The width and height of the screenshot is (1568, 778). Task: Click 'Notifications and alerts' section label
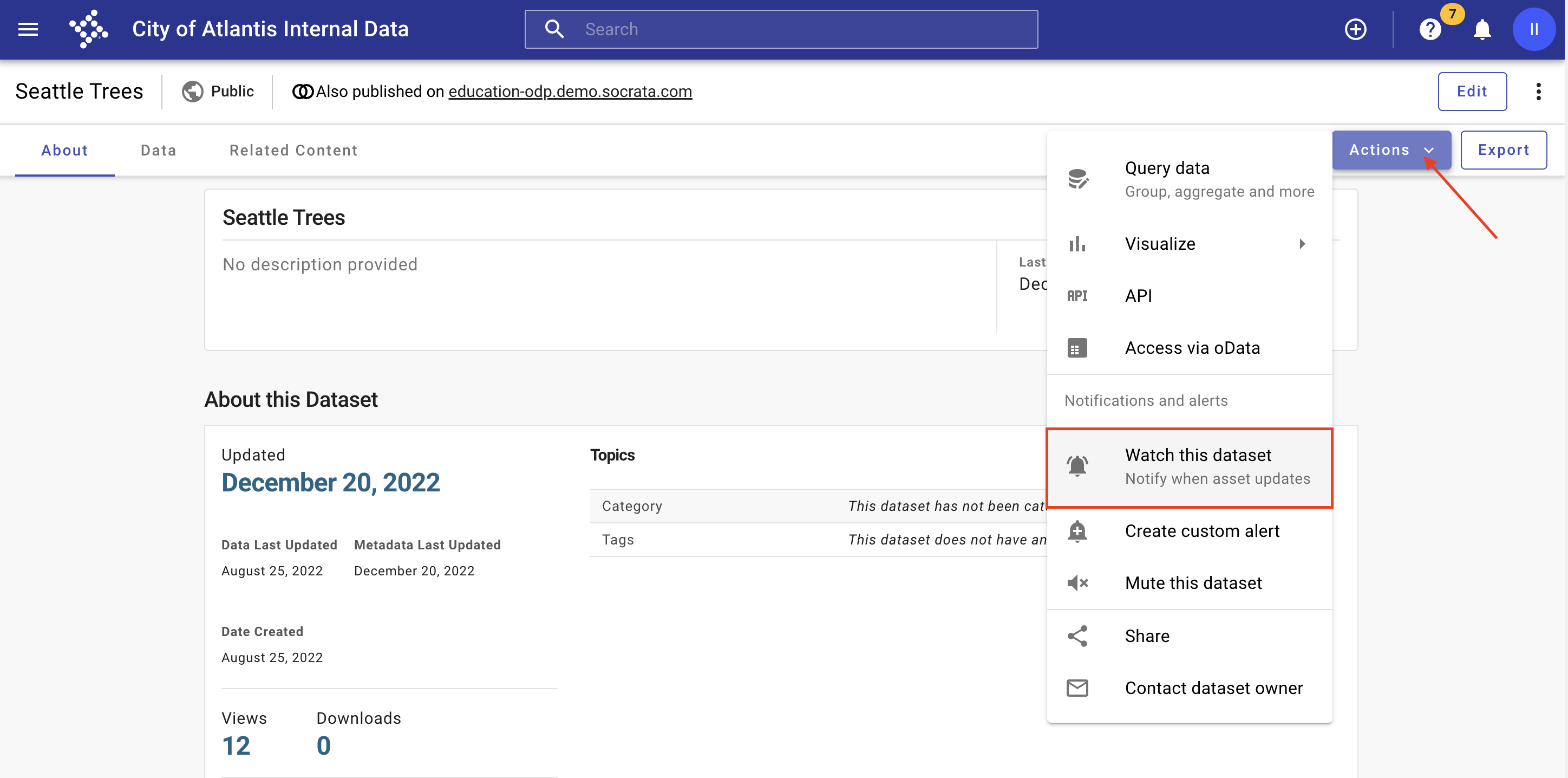click(x=1146, y=401)
